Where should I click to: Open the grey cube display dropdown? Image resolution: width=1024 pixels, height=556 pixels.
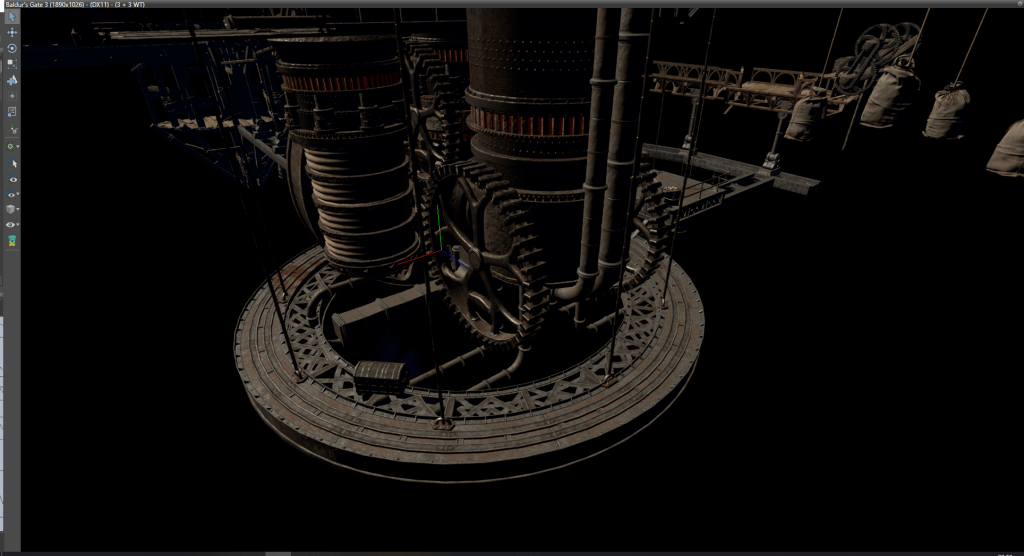(12, 209)
